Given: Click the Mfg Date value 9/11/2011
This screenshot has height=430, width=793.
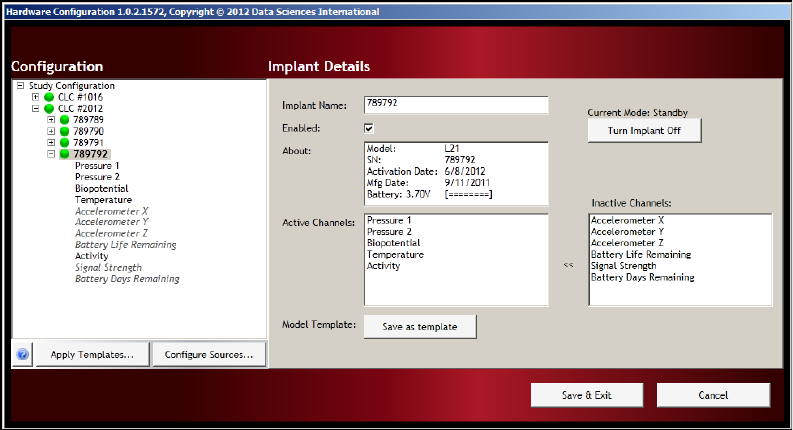Looking at the screenshot, I should (x=467, y=183).
